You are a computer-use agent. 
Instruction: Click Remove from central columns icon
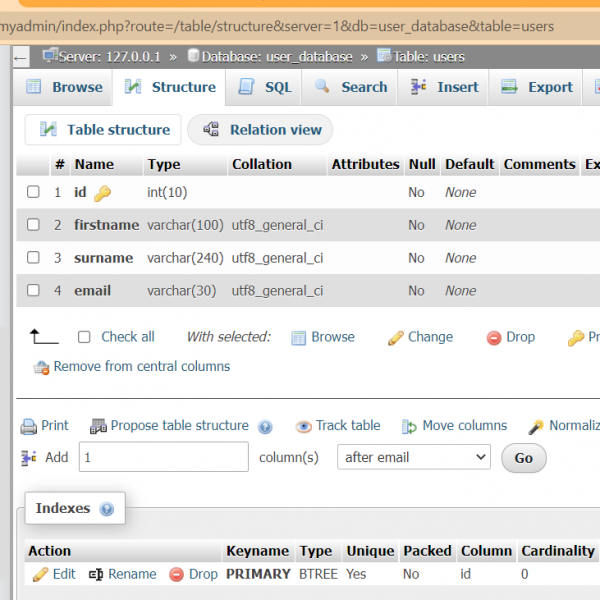pos(41,367)
